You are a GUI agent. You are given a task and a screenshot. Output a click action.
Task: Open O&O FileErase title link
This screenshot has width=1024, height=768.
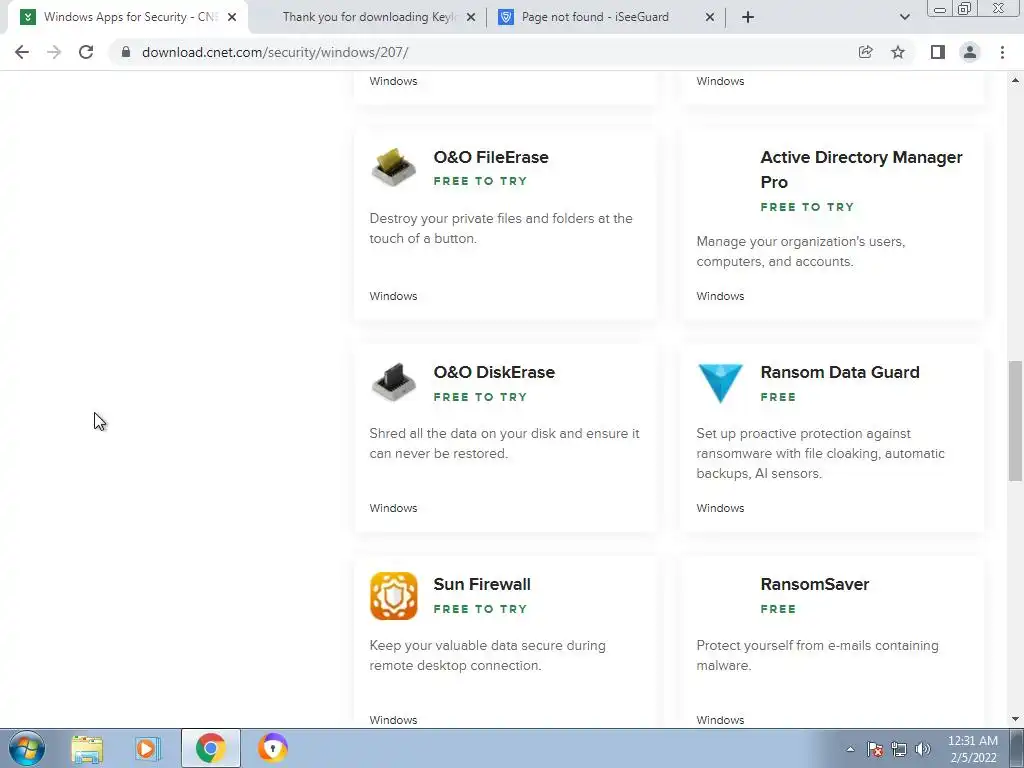pos(491,157)
